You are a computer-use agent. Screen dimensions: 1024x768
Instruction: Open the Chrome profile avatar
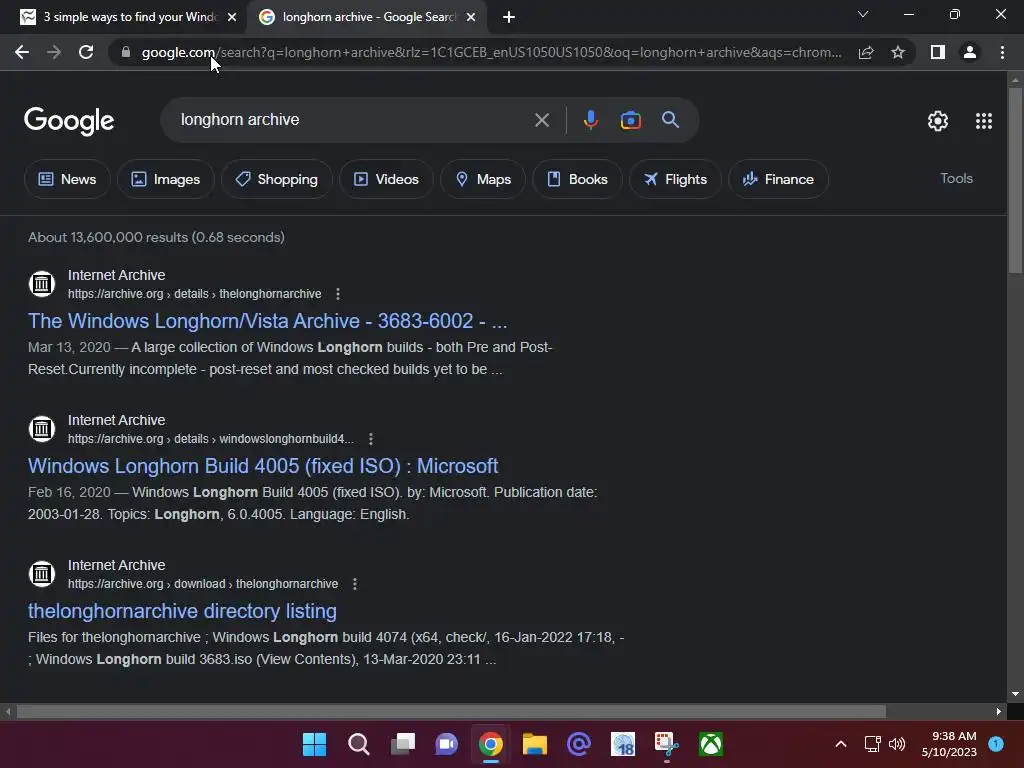point(970,52)
